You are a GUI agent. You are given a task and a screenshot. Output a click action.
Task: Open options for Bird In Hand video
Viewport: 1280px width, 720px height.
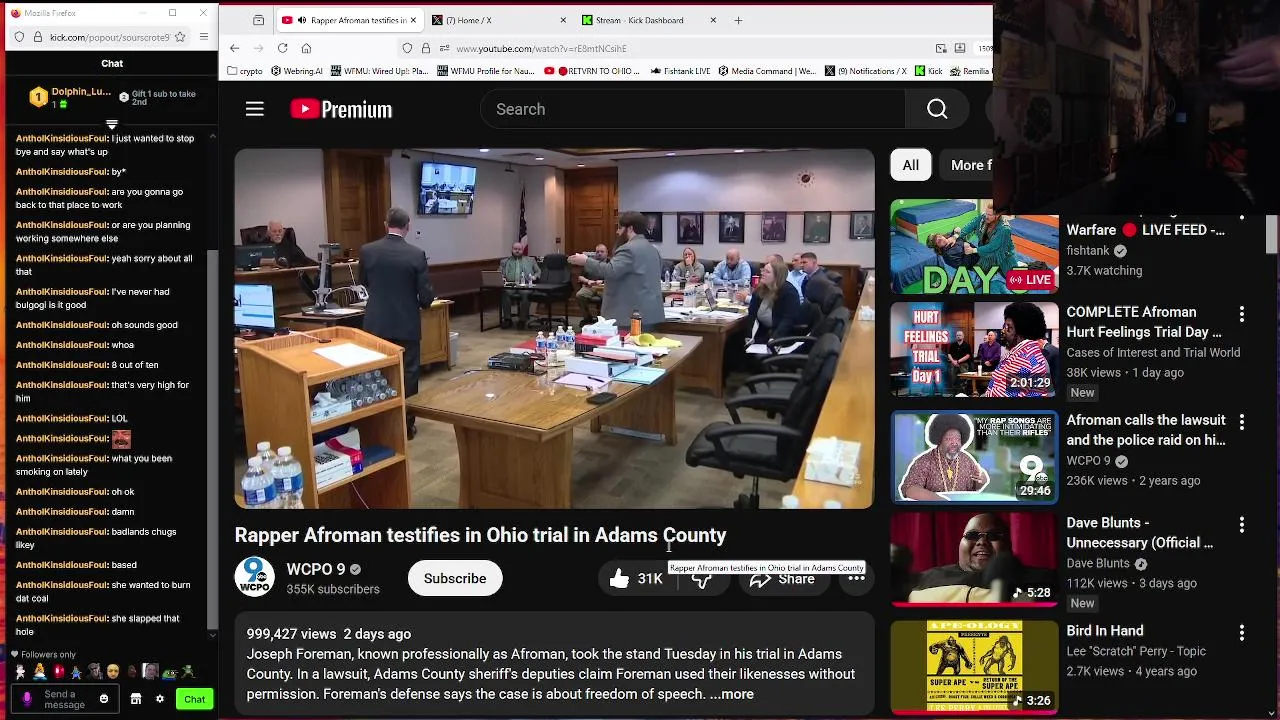(x=1242, y=633)
